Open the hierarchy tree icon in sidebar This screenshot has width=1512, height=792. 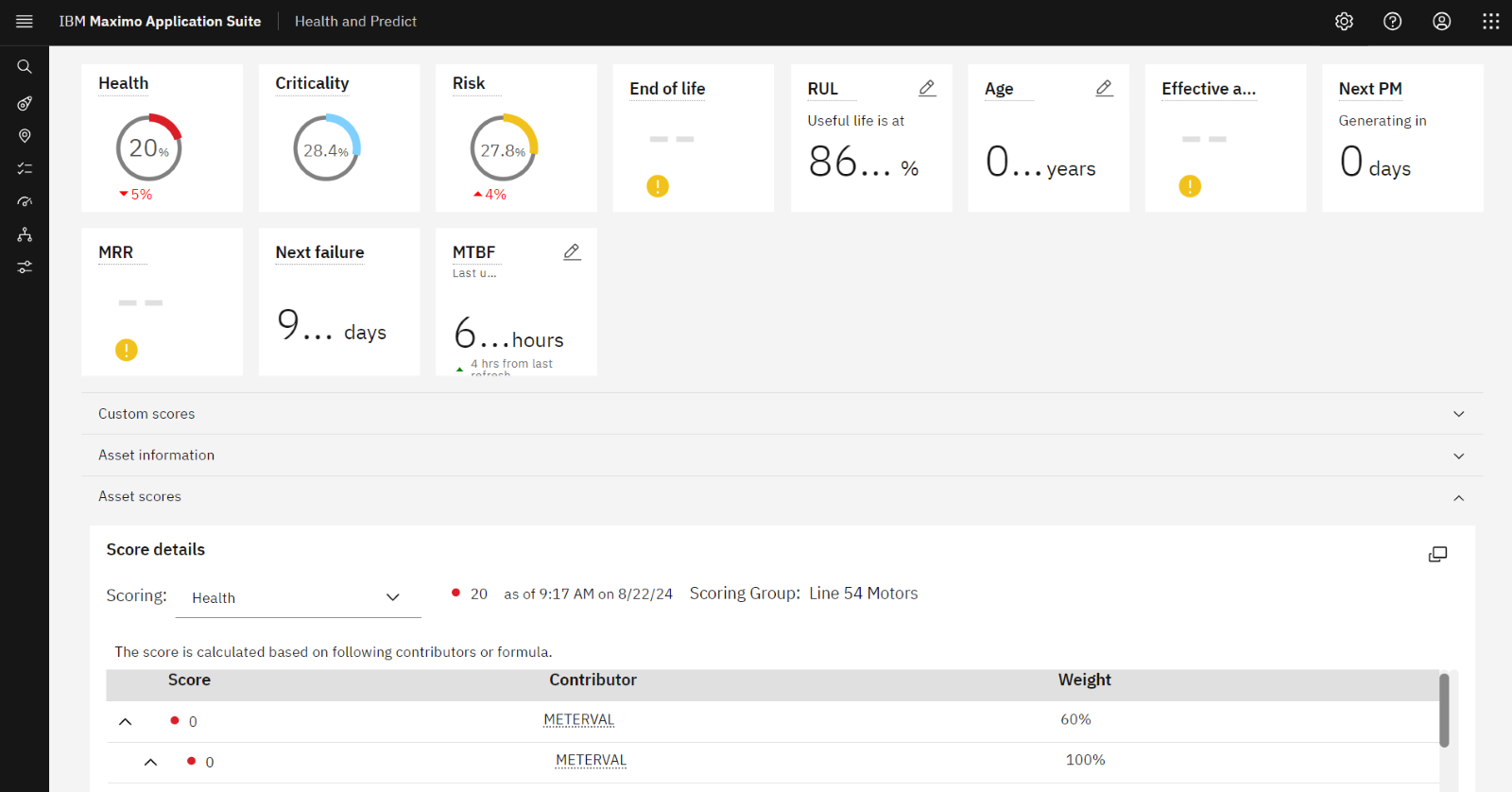coord(25,234)
